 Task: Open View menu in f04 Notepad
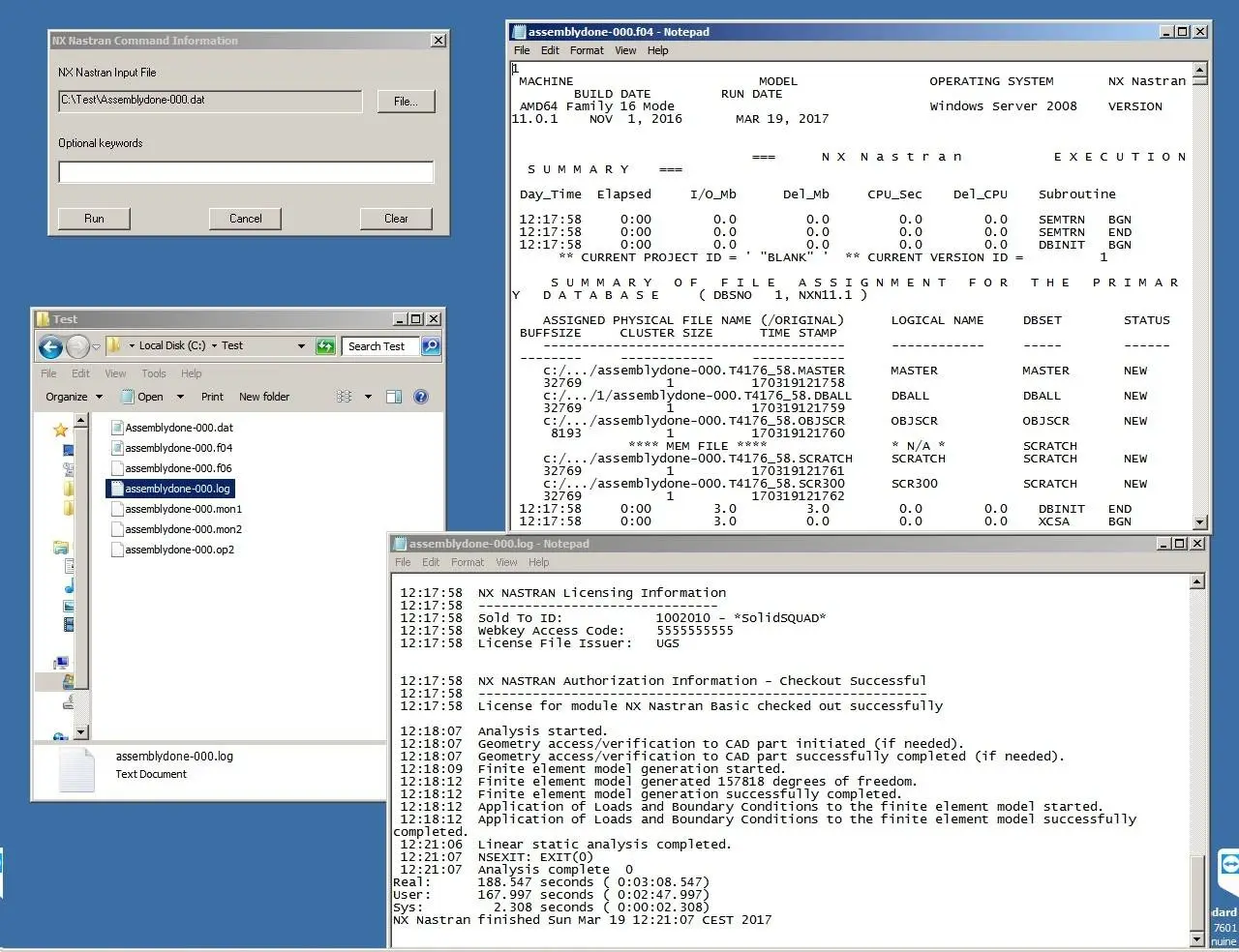[x=625, y=50]
